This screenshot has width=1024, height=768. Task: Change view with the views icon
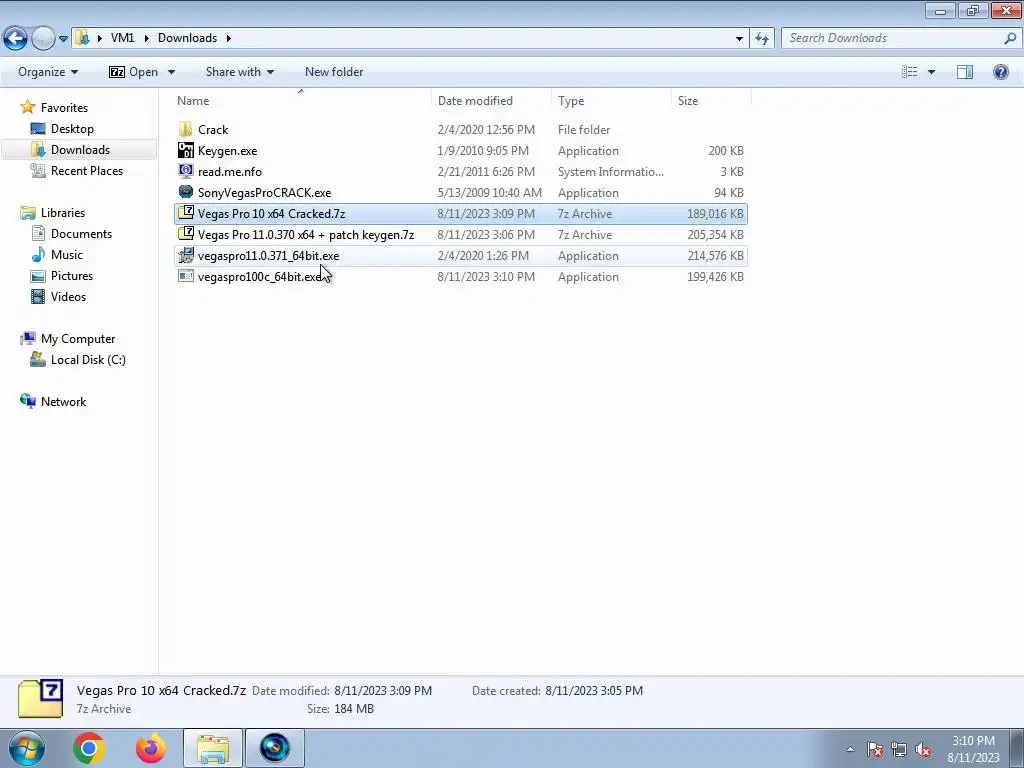tap(910, 72)
